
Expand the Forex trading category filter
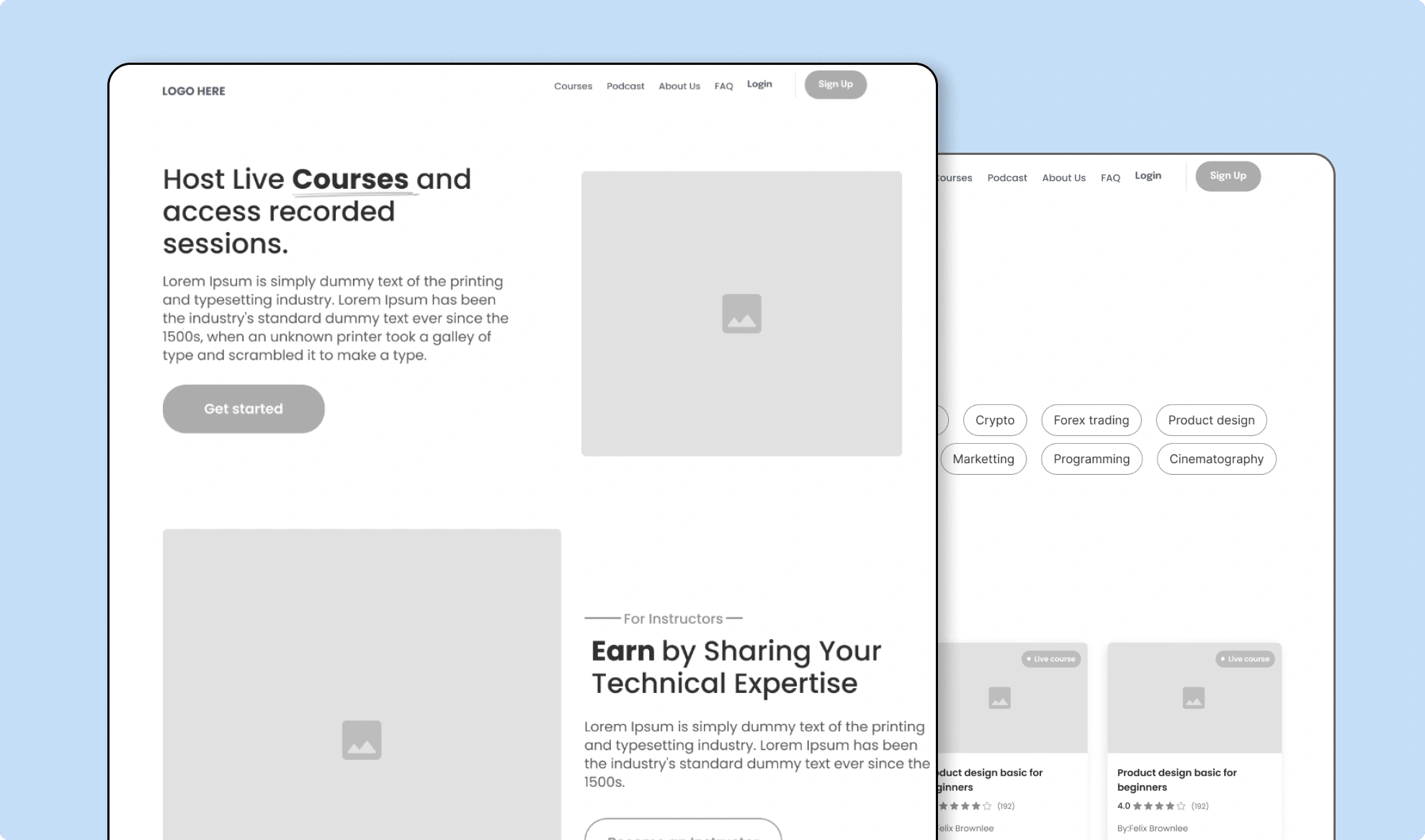(x=1092, y=419)
